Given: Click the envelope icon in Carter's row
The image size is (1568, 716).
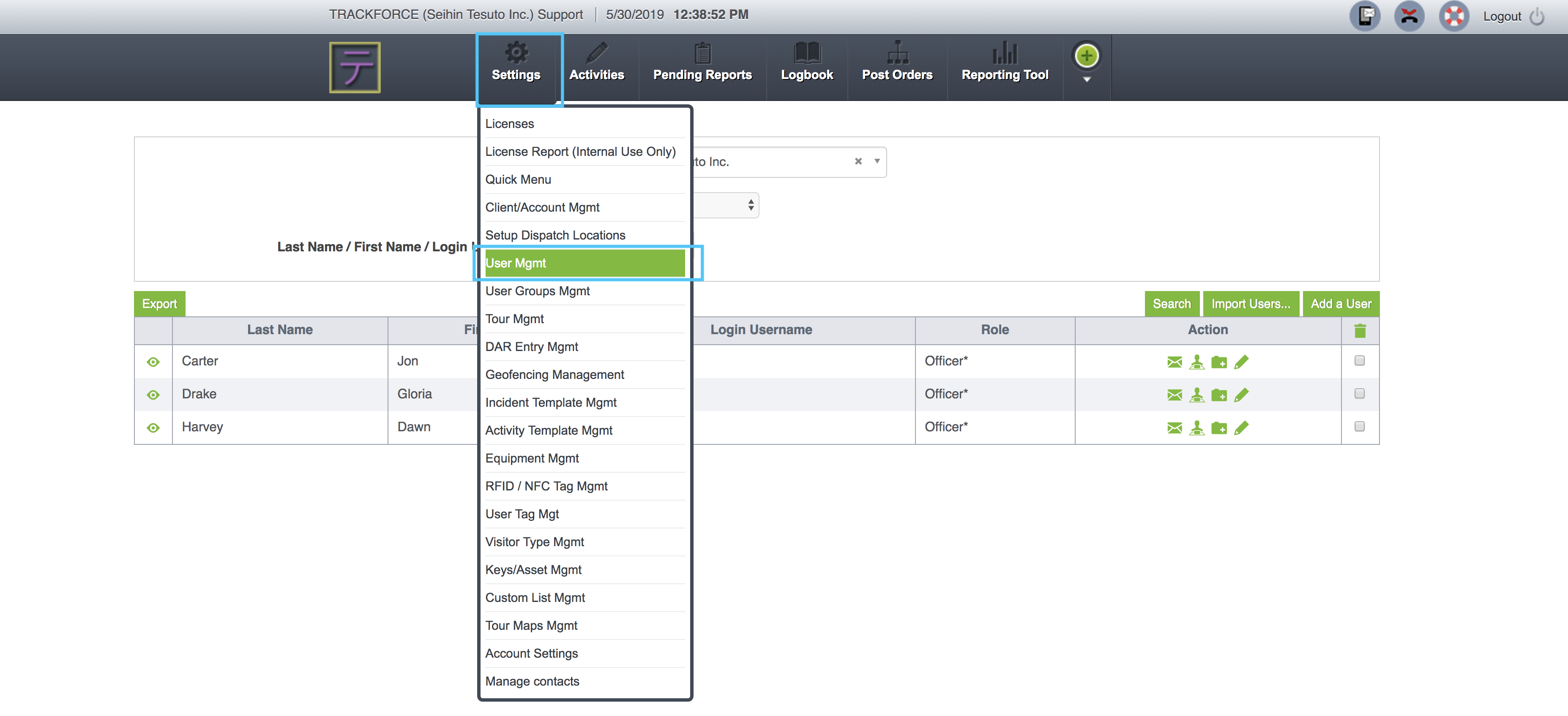Looking at the screenshot, I should 1174,362.
